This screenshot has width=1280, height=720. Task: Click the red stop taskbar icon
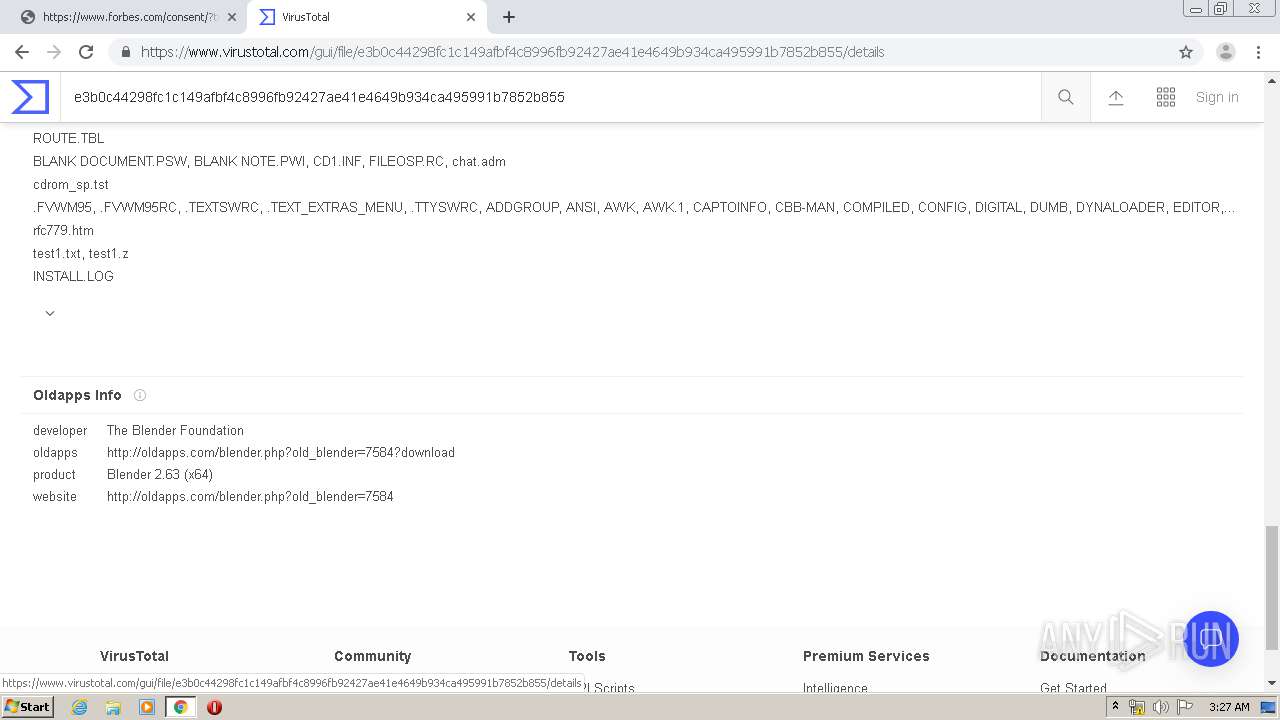(214, 707)
